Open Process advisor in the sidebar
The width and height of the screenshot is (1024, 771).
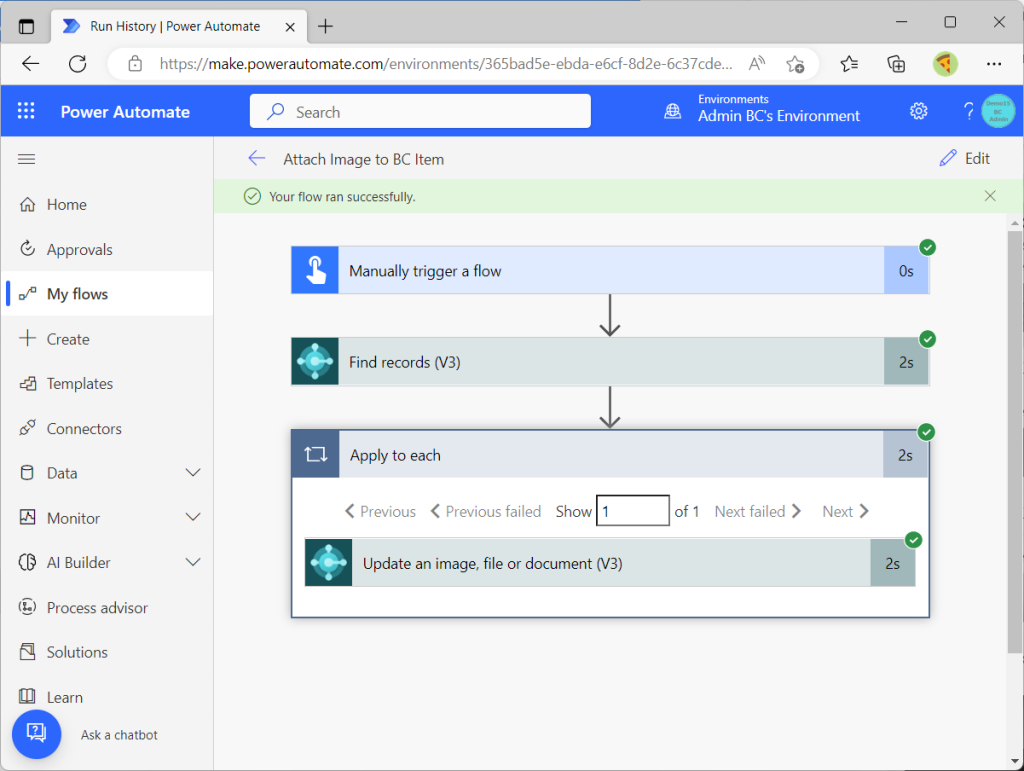coord(84,607)
